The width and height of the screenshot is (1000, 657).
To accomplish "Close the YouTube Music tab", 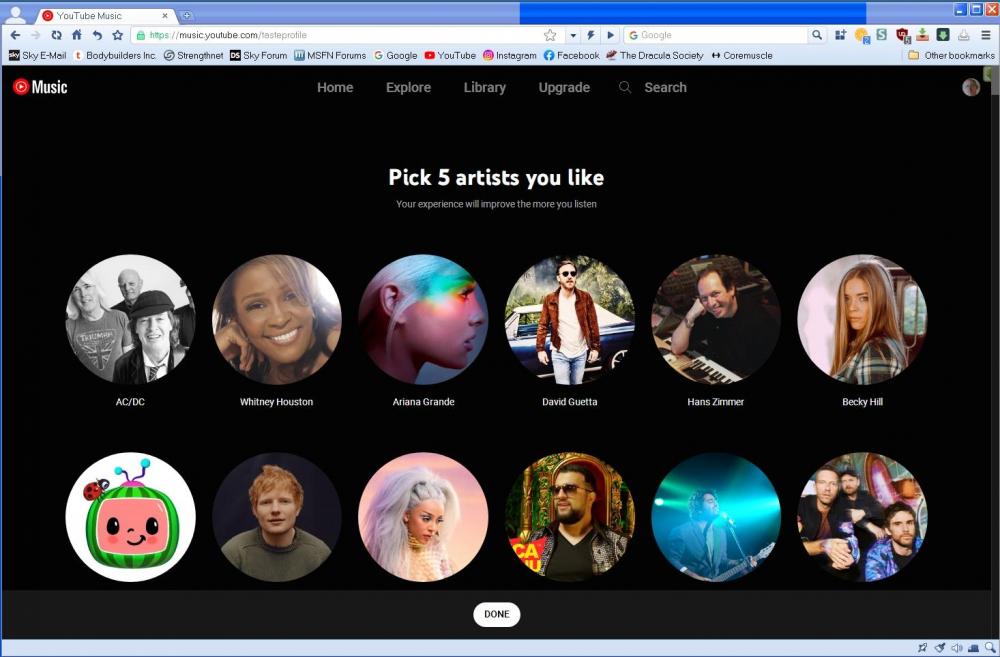I will tap(165, 15).
